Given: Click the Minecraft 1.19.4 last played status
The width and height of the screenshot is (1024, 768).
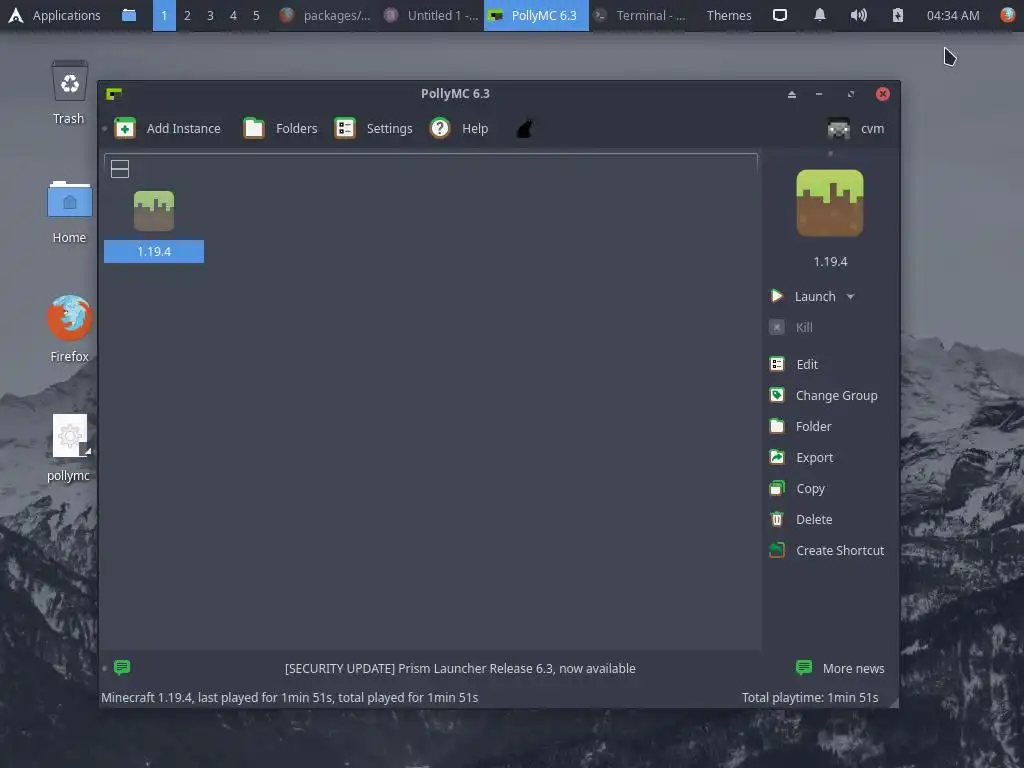Looking at the screenshot, I should click(x=289, y=697).
